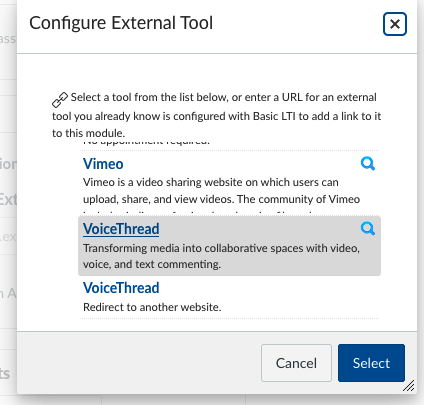
Task: Open the Vimeo search magnifier icon
Action: 368,164
